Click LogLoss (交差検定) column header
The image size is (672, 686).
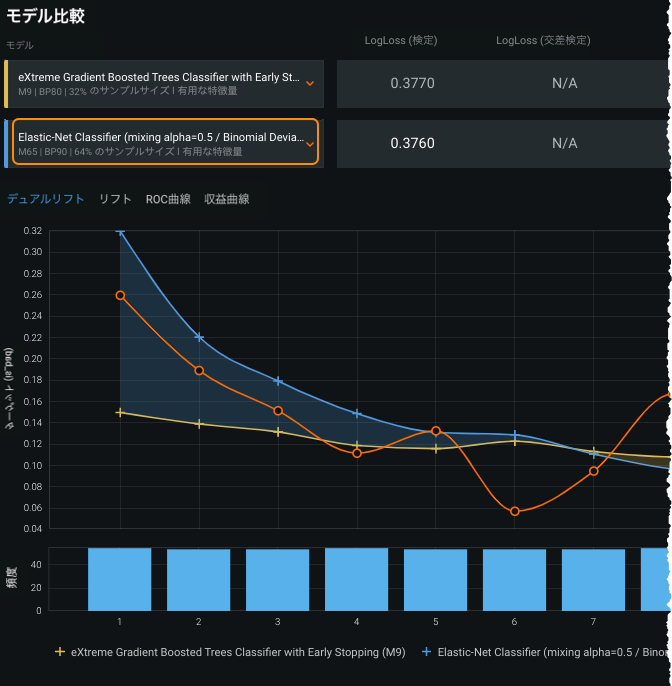point(543,40)
